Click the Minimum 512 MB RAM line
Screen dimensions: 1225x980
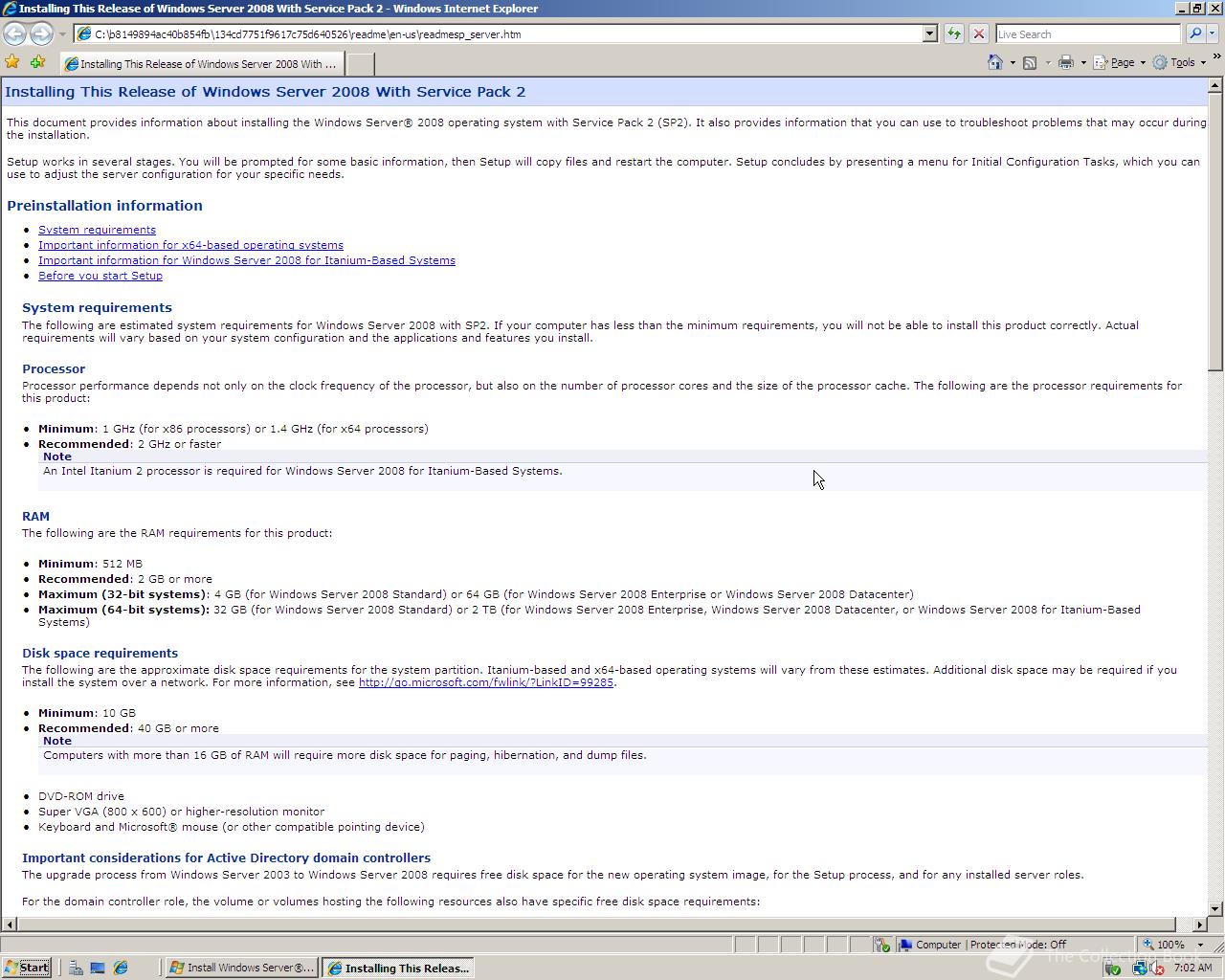[90, 564]
